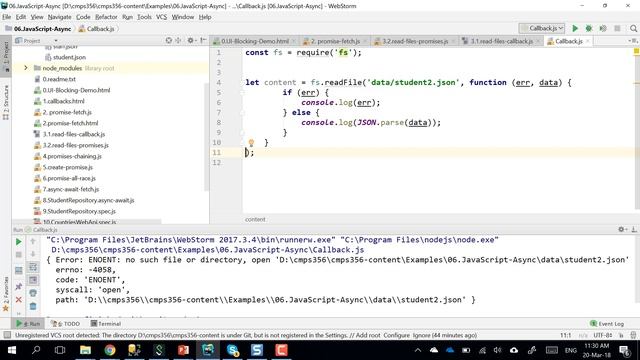Click the Stop square in top toolbar
Viewport: 640px width, 360px height.
pos(617,28)
